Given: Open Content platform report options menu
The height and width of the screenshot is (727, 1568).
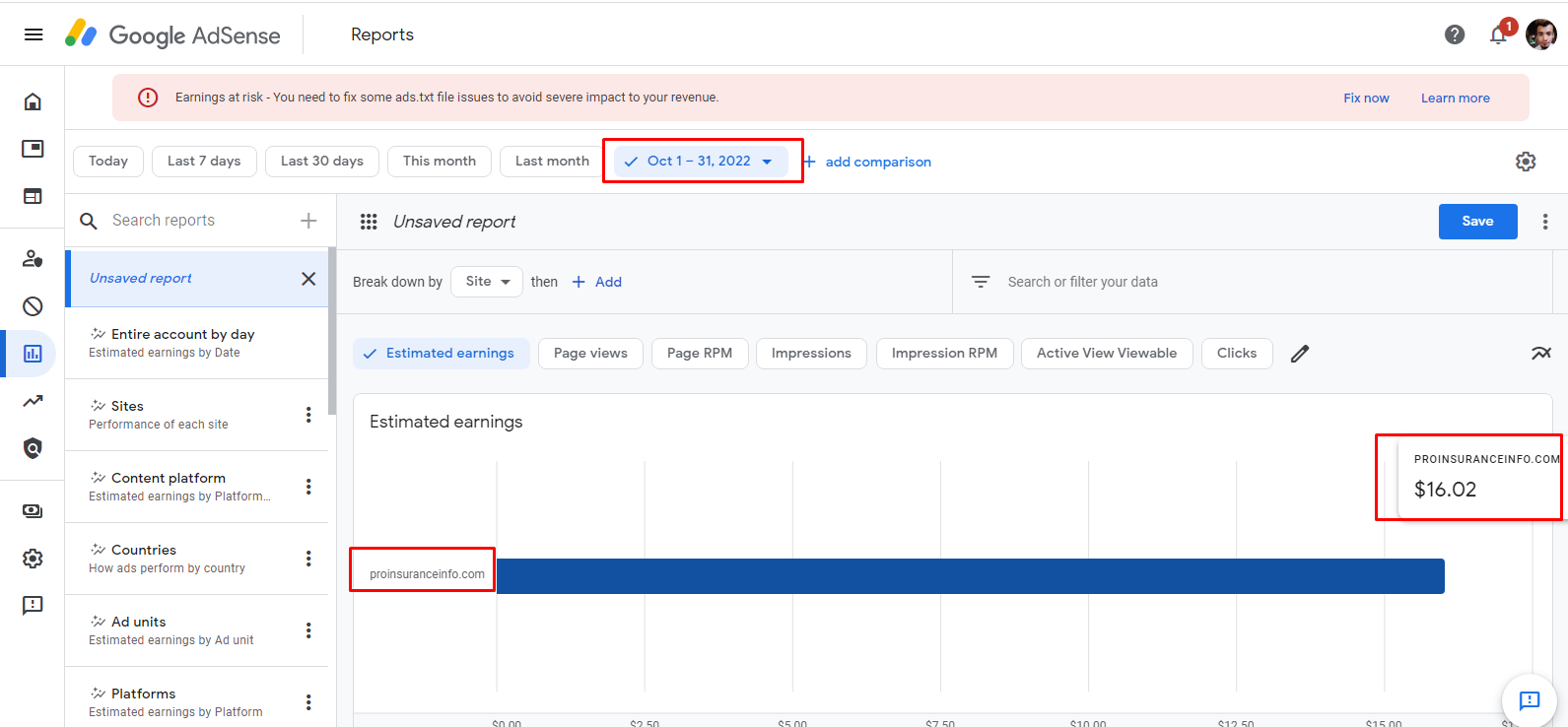Looking at the screenshot, I should coord(308,487).
